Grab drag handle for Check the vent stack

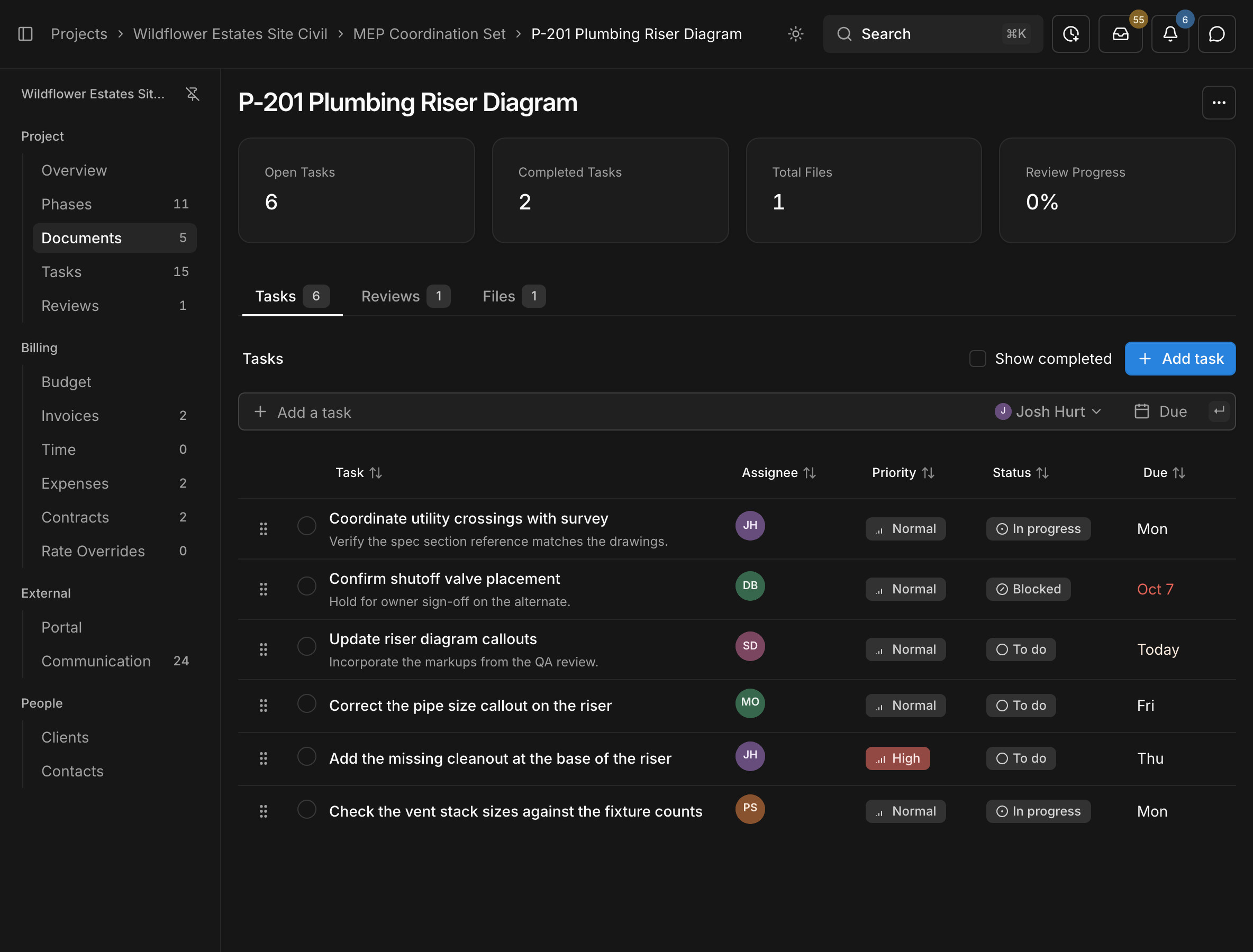(x=263, y=811)
